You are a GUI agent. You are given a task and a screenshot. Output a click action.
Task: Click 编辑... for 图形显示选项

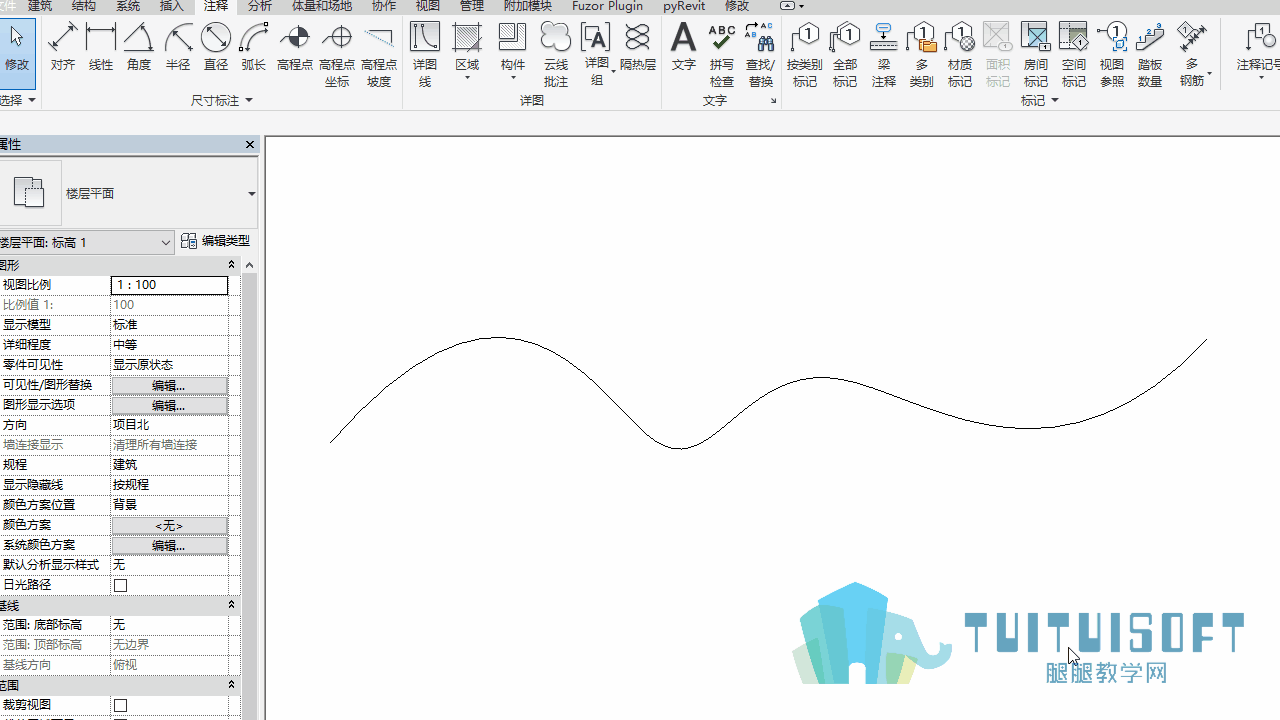[x=169, y=405]
